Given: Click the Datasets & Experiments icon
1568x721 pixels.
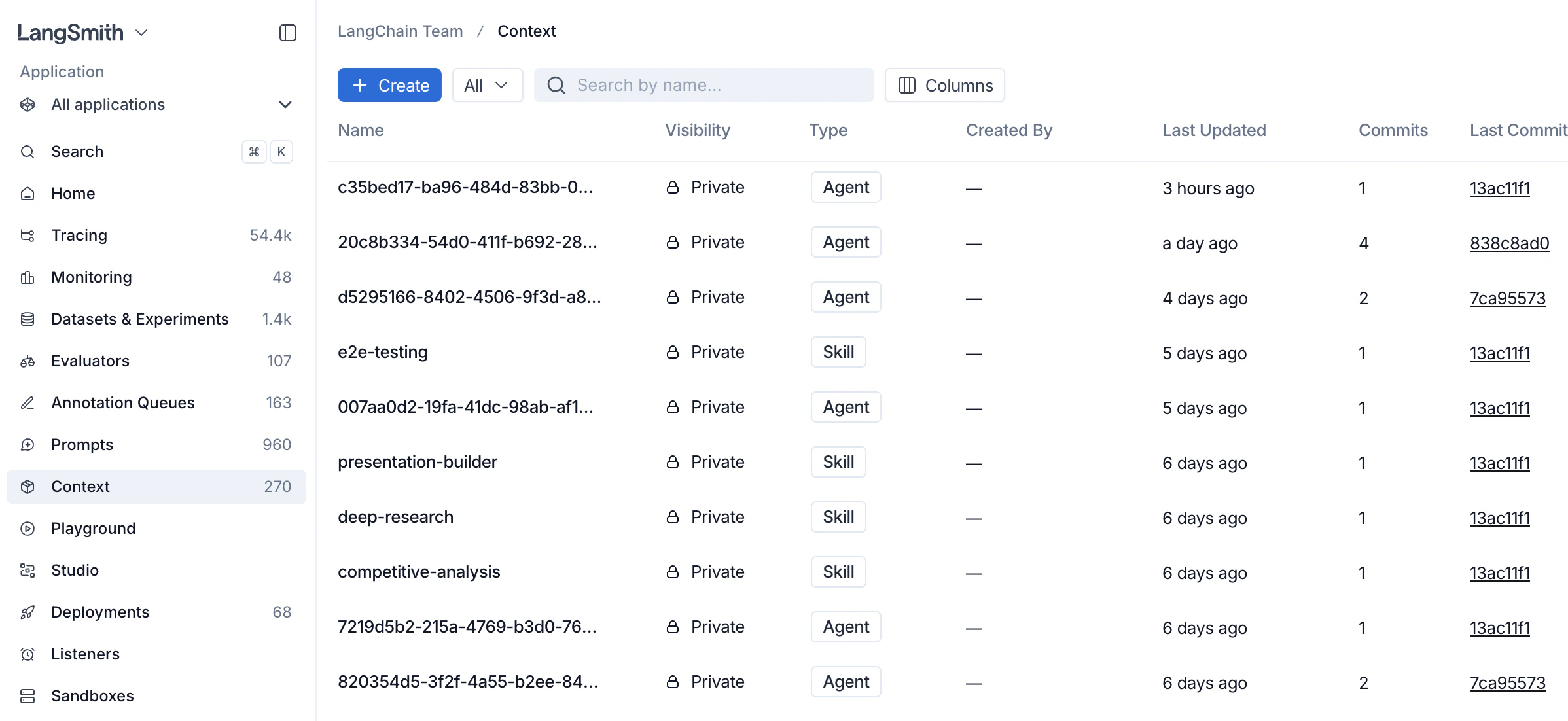Looking at the screenshot, I should pyautogui.click(x=27, y=319).
